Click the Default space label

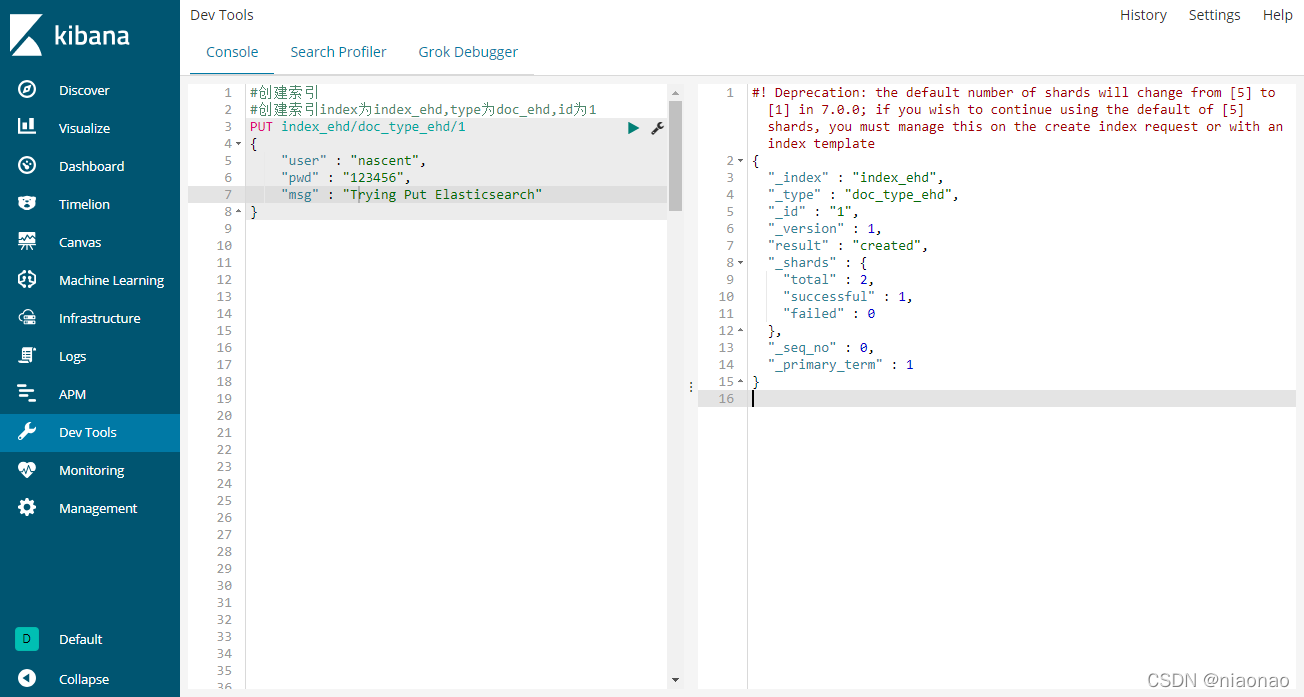click(81, 639)
